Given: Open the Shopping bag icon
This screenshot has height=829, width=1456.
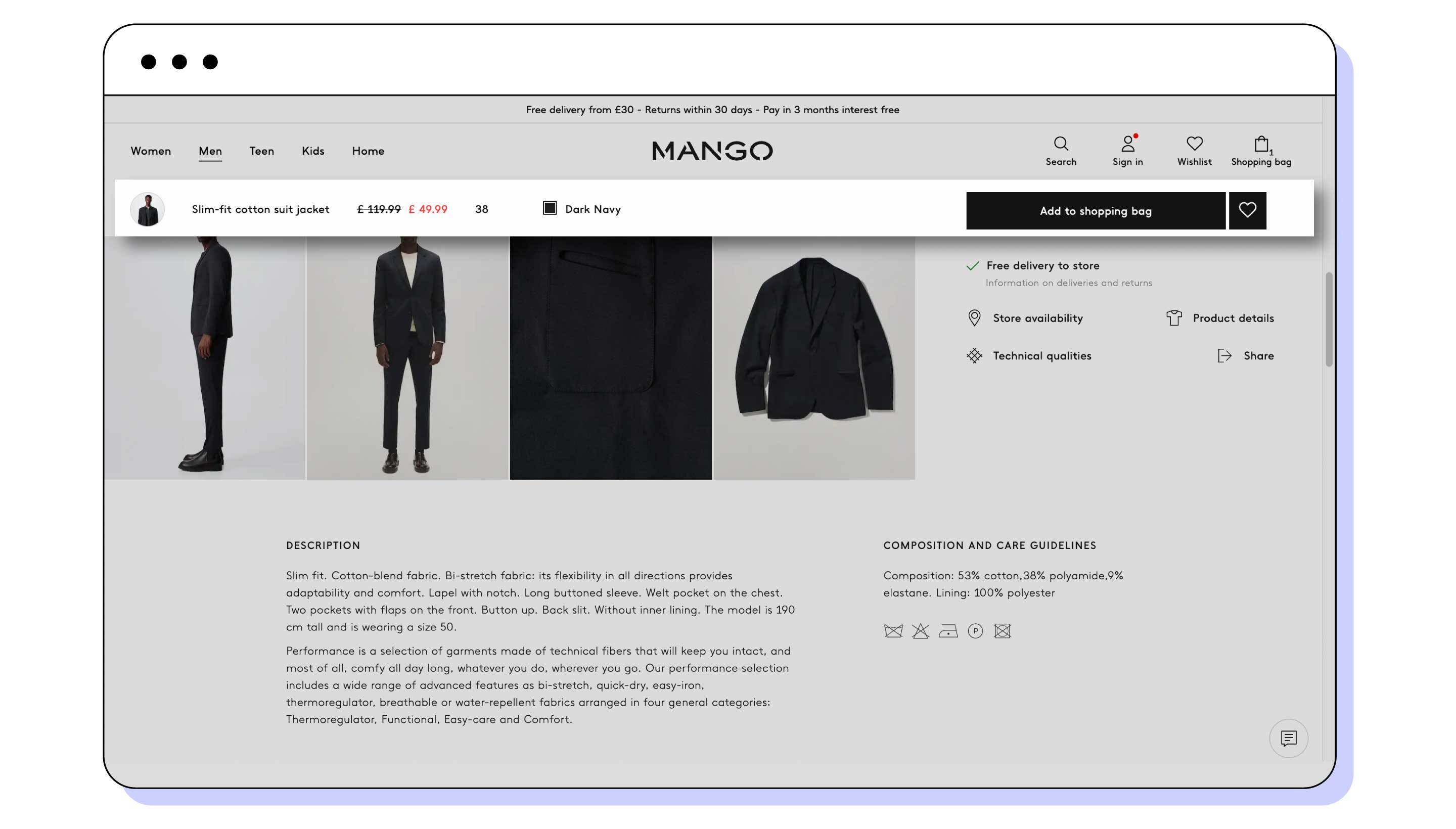Looking at the screenshot, I should pyautogui.click(x=1261, y=144).
